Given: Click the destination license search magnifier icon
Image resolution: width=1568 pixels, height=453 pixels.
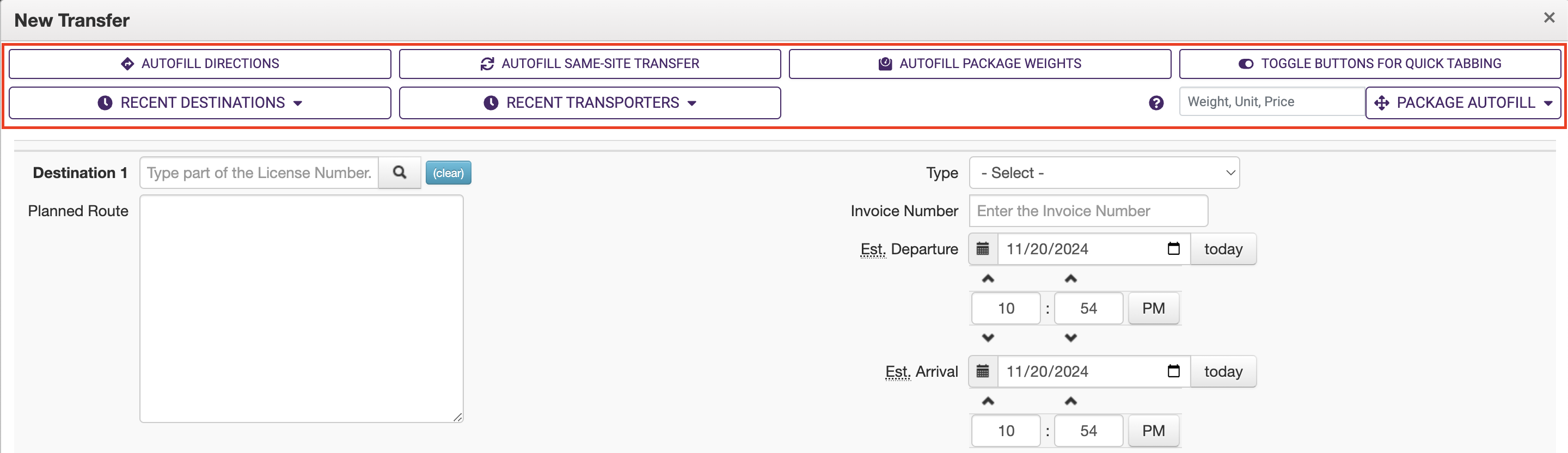Looking at the screenshot, I should [399, 173].
